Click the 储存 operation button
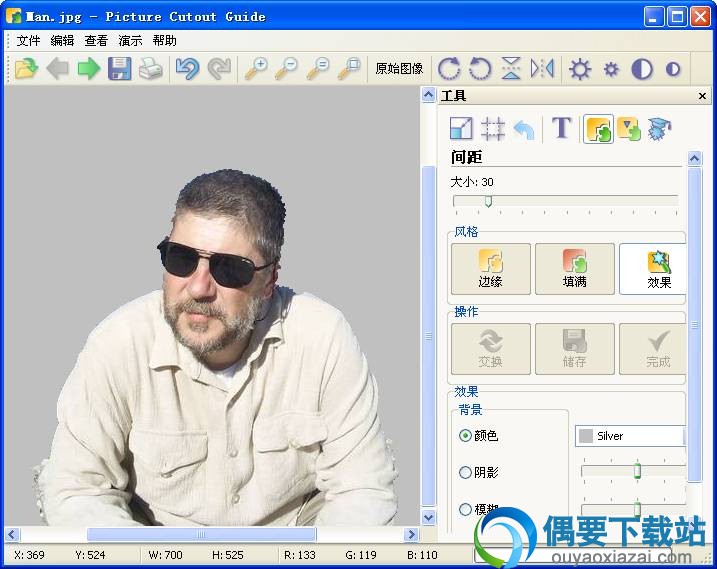The image size is (717, 569). pyautogui.click(x=575, y=349)
